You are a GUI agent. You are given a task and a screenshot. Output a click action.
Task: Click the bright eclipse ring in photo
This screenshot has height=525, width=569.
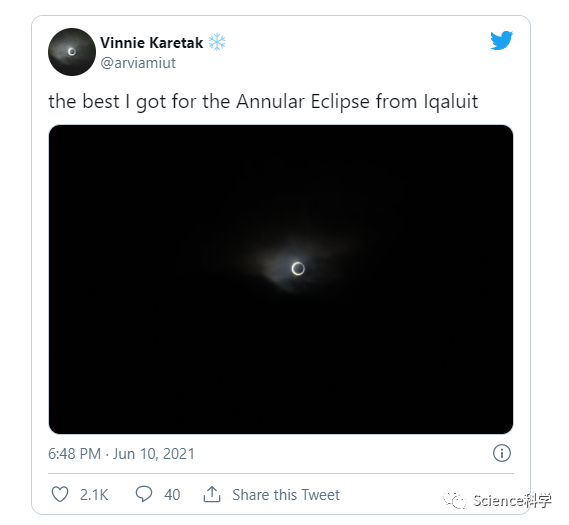click(298, 268)
